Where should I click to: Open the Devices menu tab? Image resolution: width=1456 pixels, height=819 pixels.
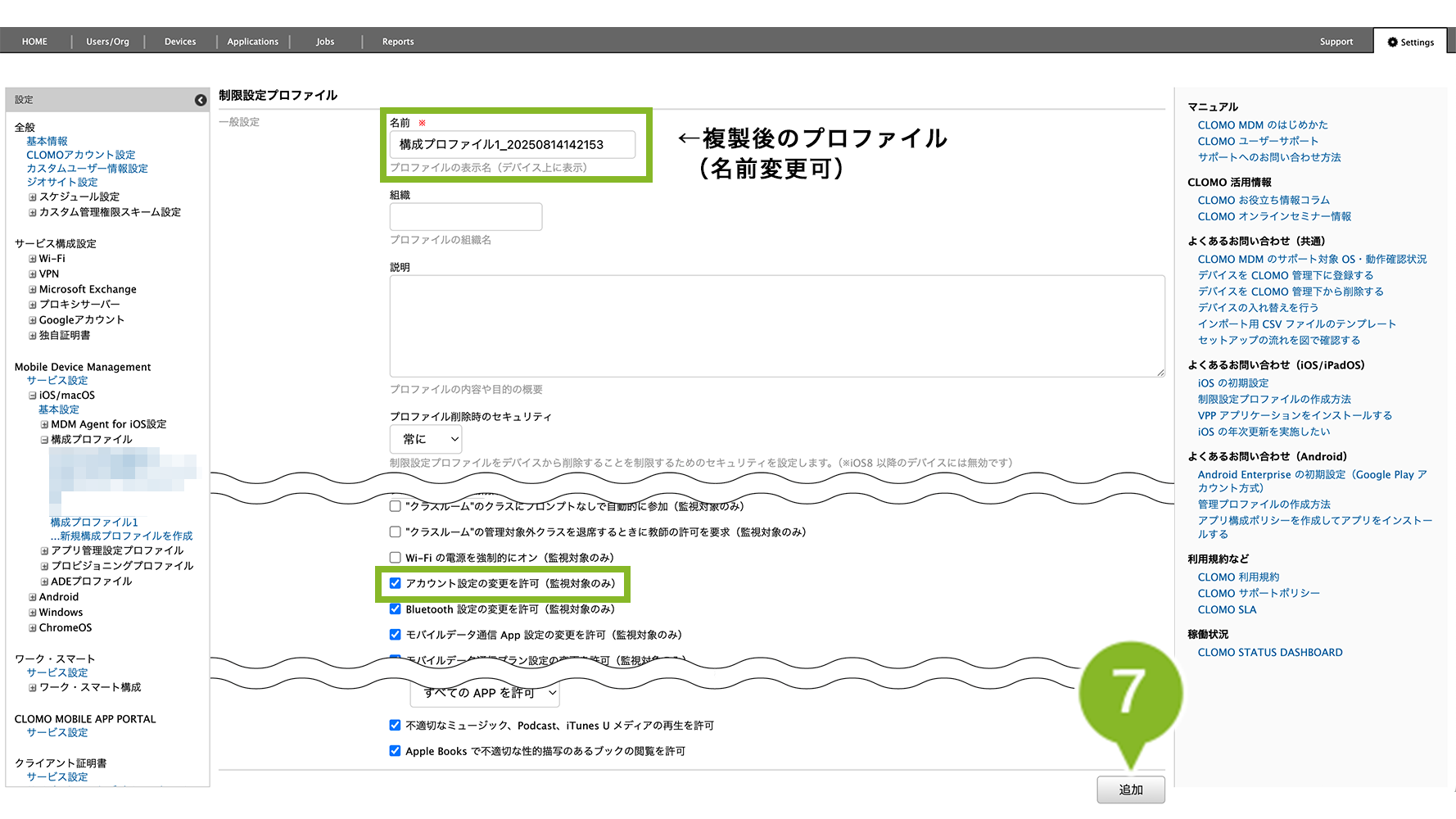coord(180,42)
